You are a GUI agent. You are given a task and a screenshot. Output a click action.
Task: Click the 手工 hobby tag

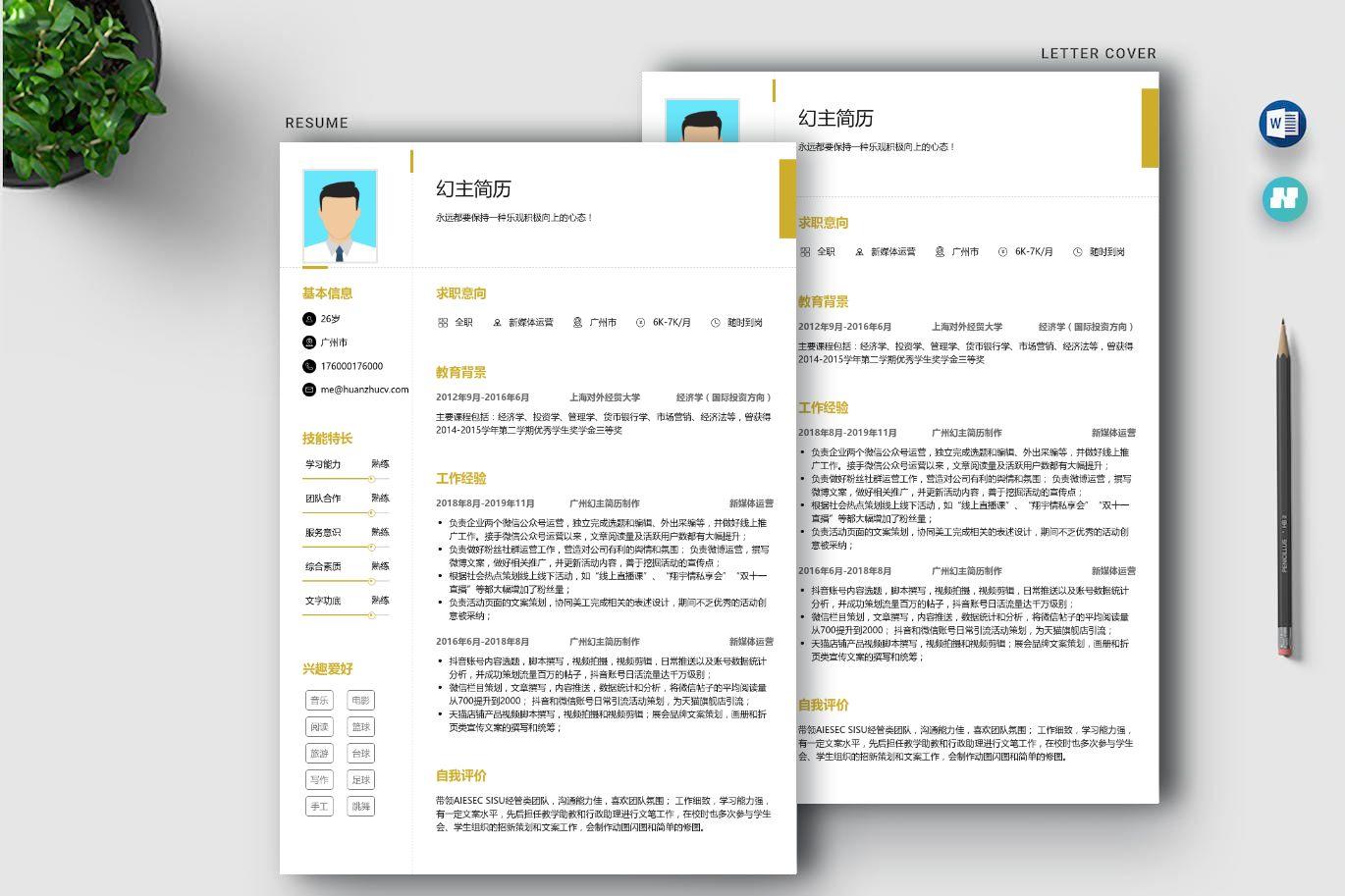[320, 807]
